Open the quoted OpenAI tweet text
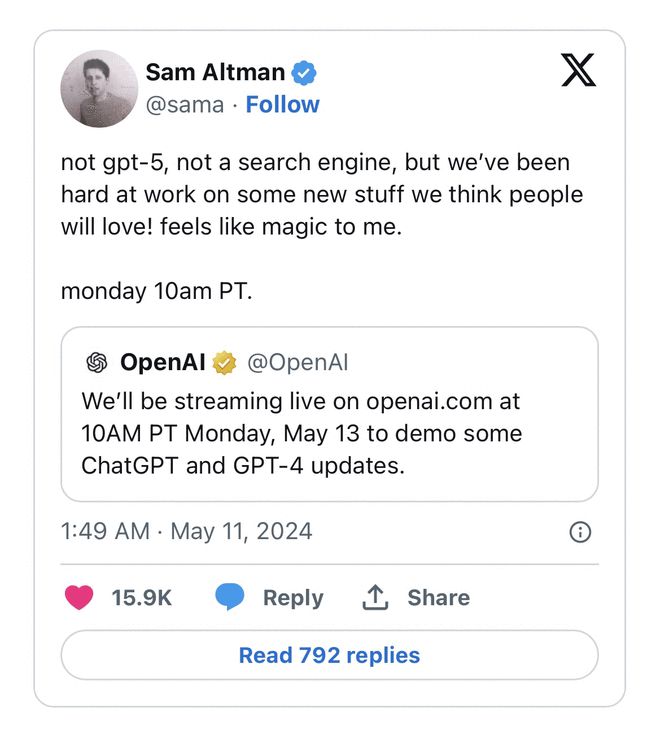 pyautogui.click(x=301, y=433)
